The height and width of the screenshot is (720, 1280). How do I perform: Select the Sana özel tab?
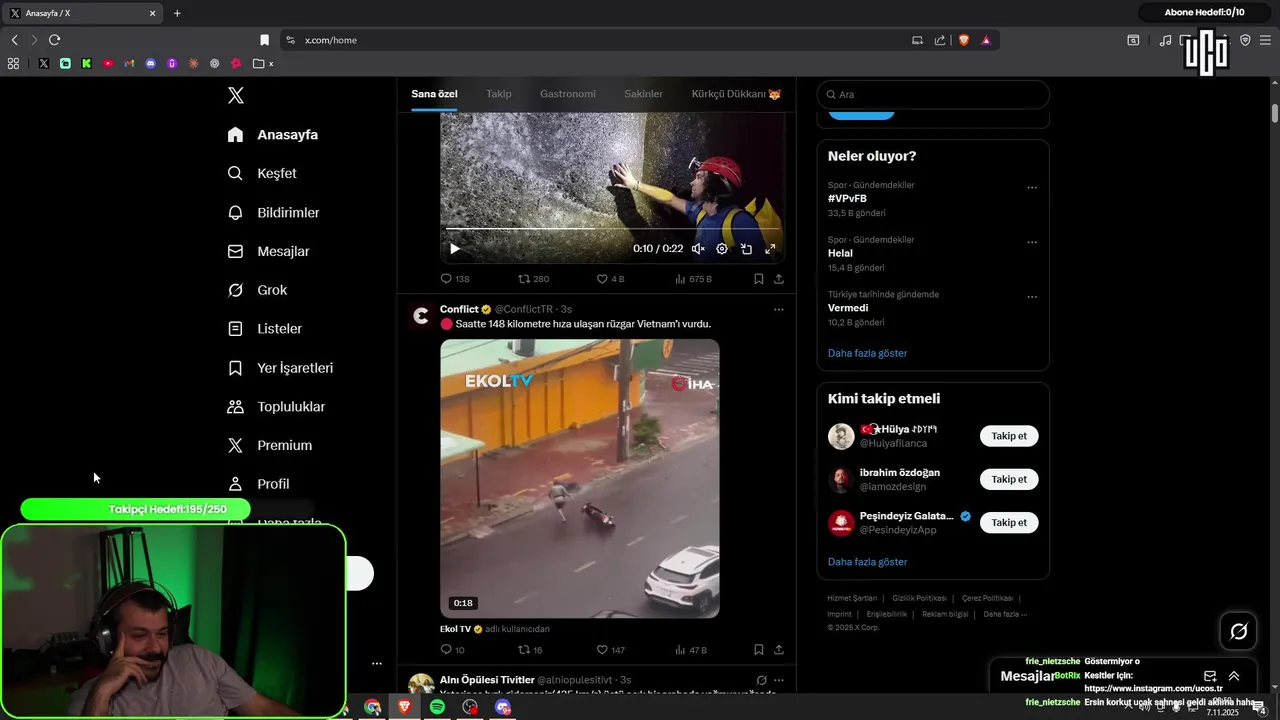[434, 94]
